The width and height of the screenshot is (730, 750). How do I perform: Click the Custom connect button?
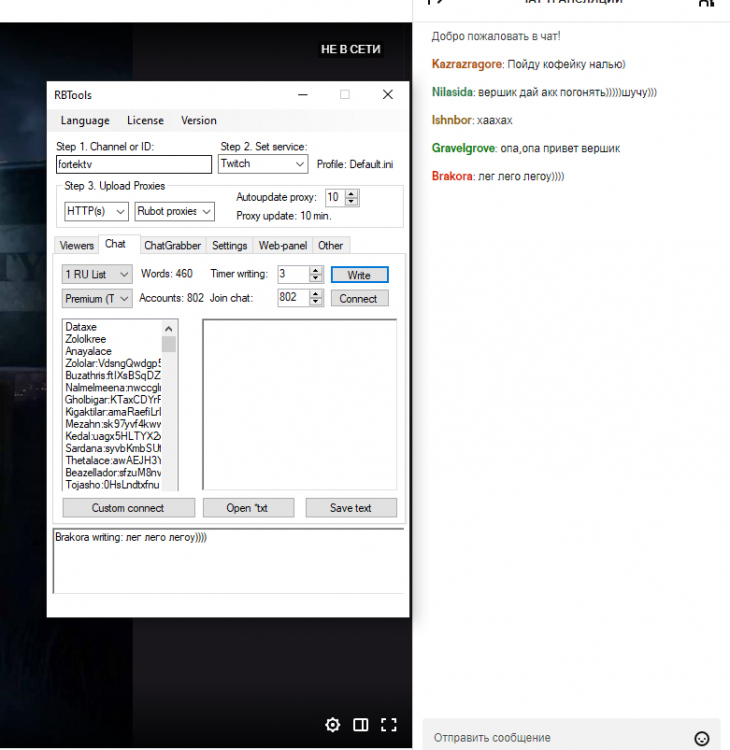pyautogui.click(x=128, y=508)
